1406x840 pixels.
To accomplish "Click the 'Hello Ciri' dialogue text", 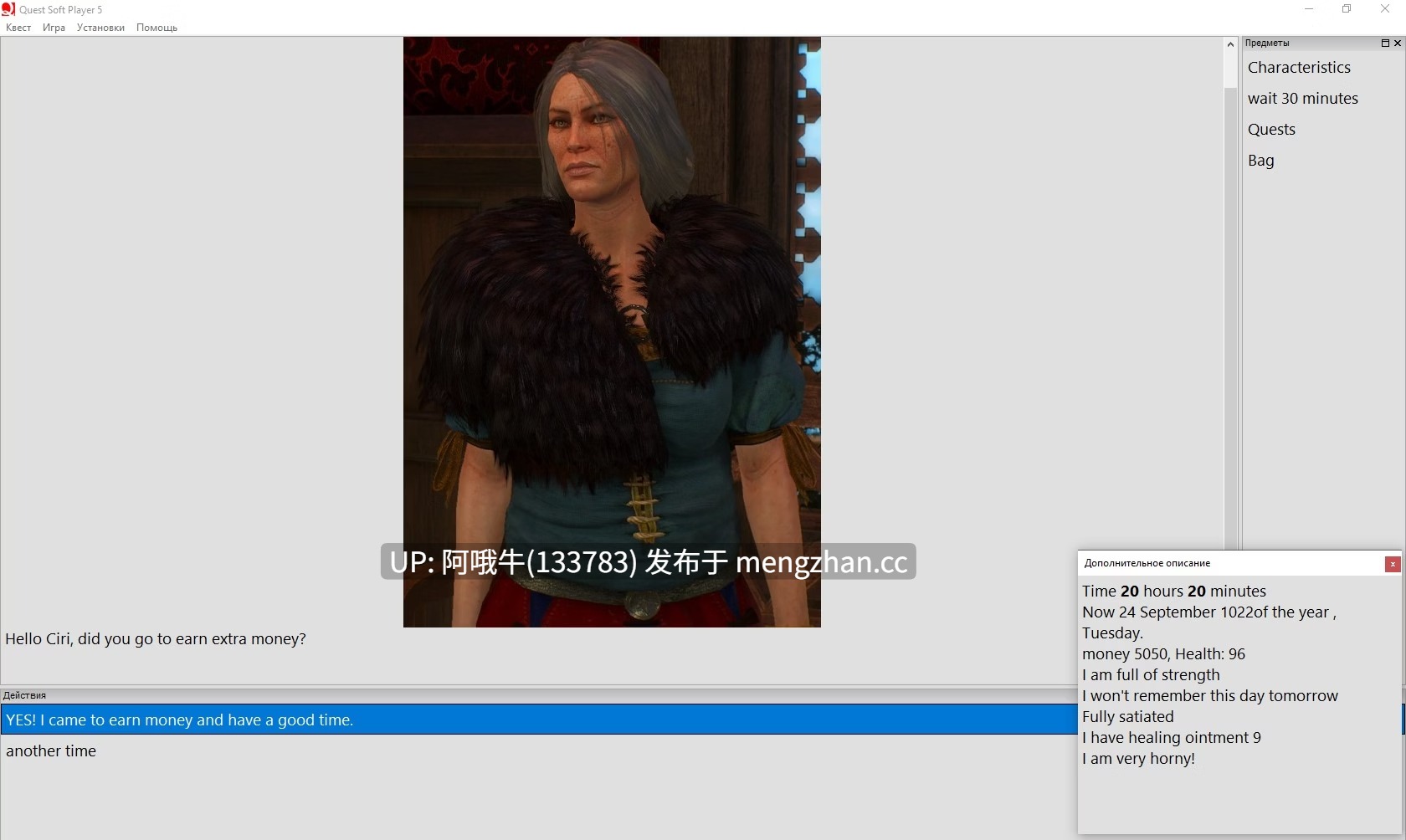I will click(x=156, y=638).
